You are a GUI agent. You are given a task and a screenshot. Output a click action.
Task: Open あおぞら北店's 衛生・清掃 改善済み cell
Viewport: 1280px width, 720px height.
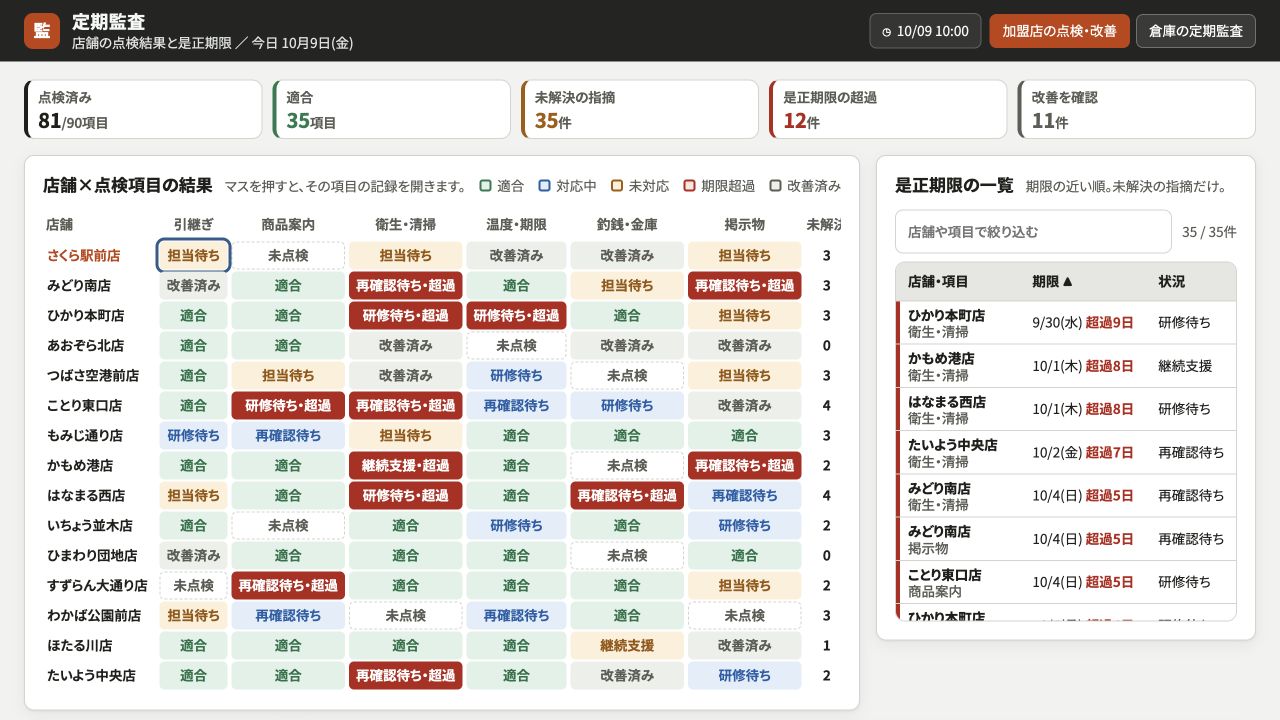pos(406,346)
